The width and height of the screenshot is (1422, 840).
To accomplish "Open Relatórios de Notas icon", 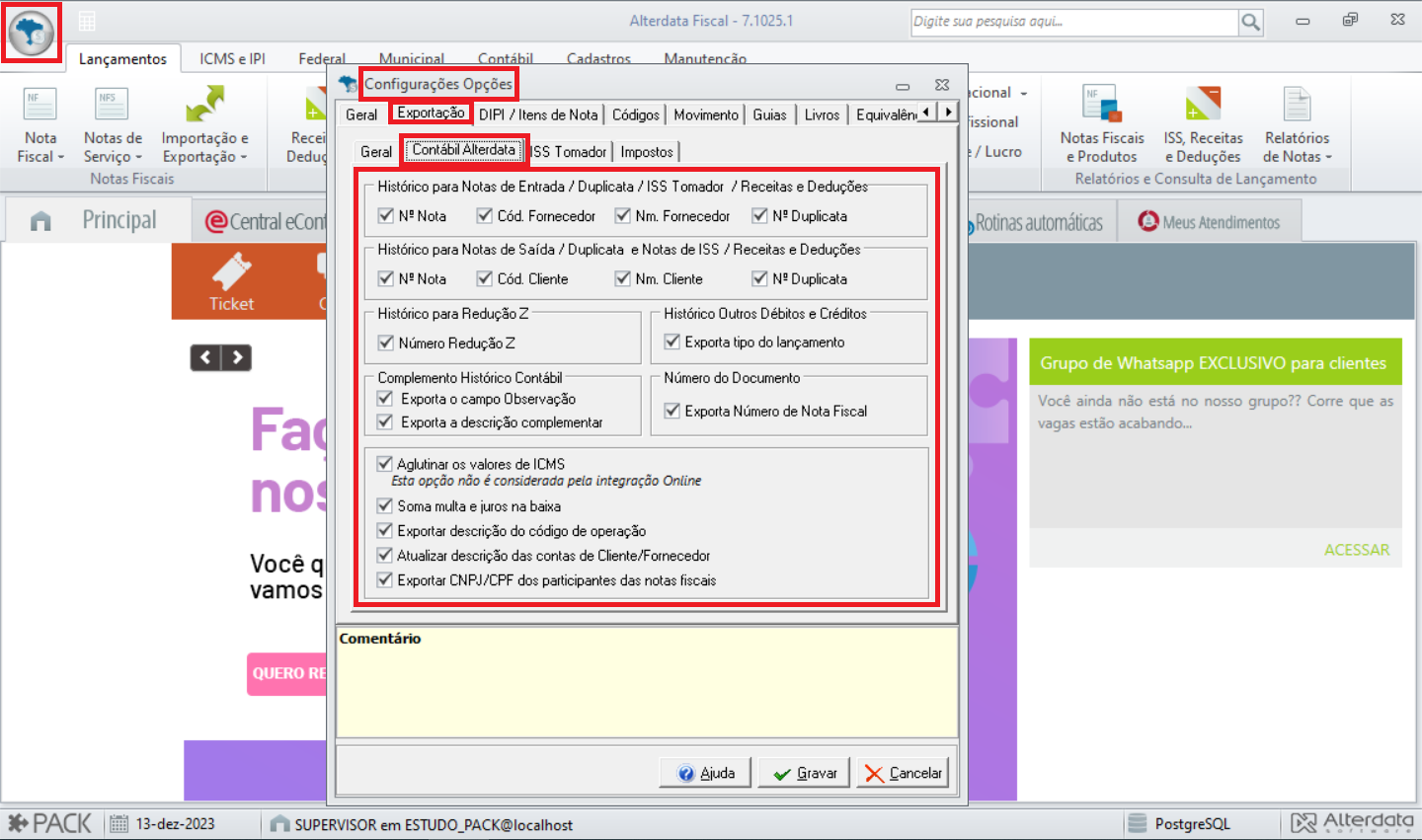I will click(x=1297, y=105).
